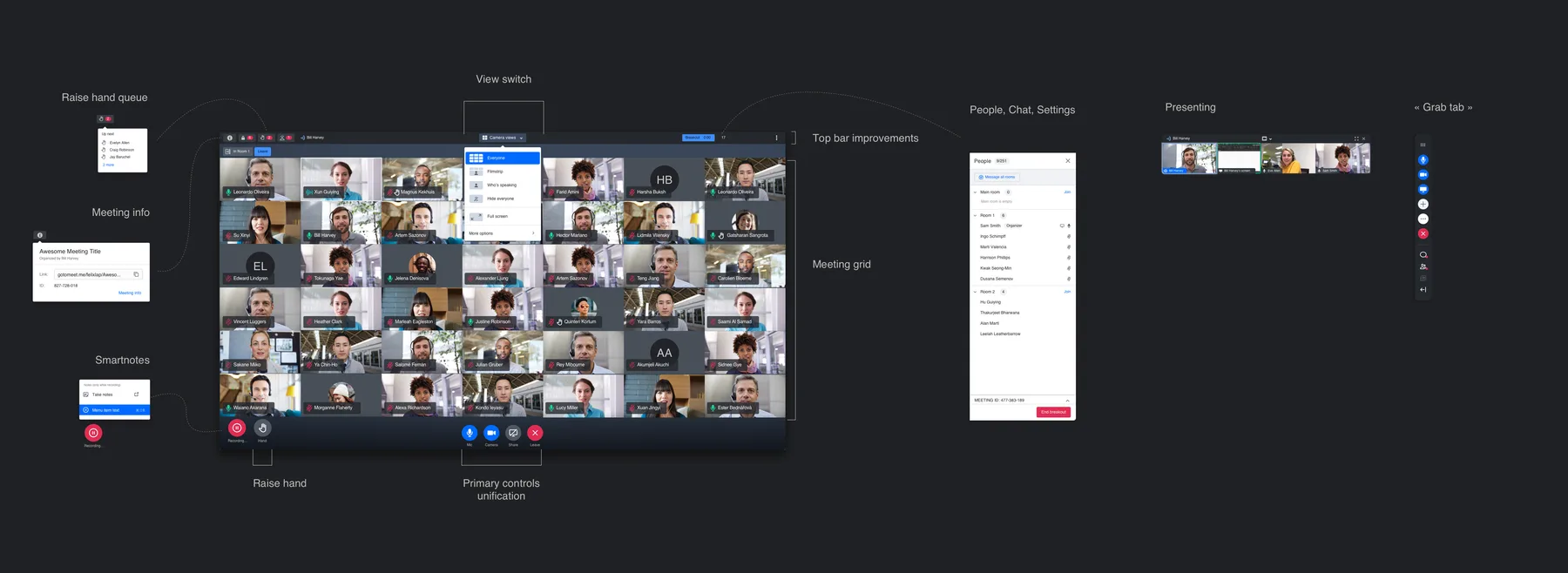1568x573 pixels.
Task: Click Take notes in Smartnotes
Action: [x=114, y=394]
